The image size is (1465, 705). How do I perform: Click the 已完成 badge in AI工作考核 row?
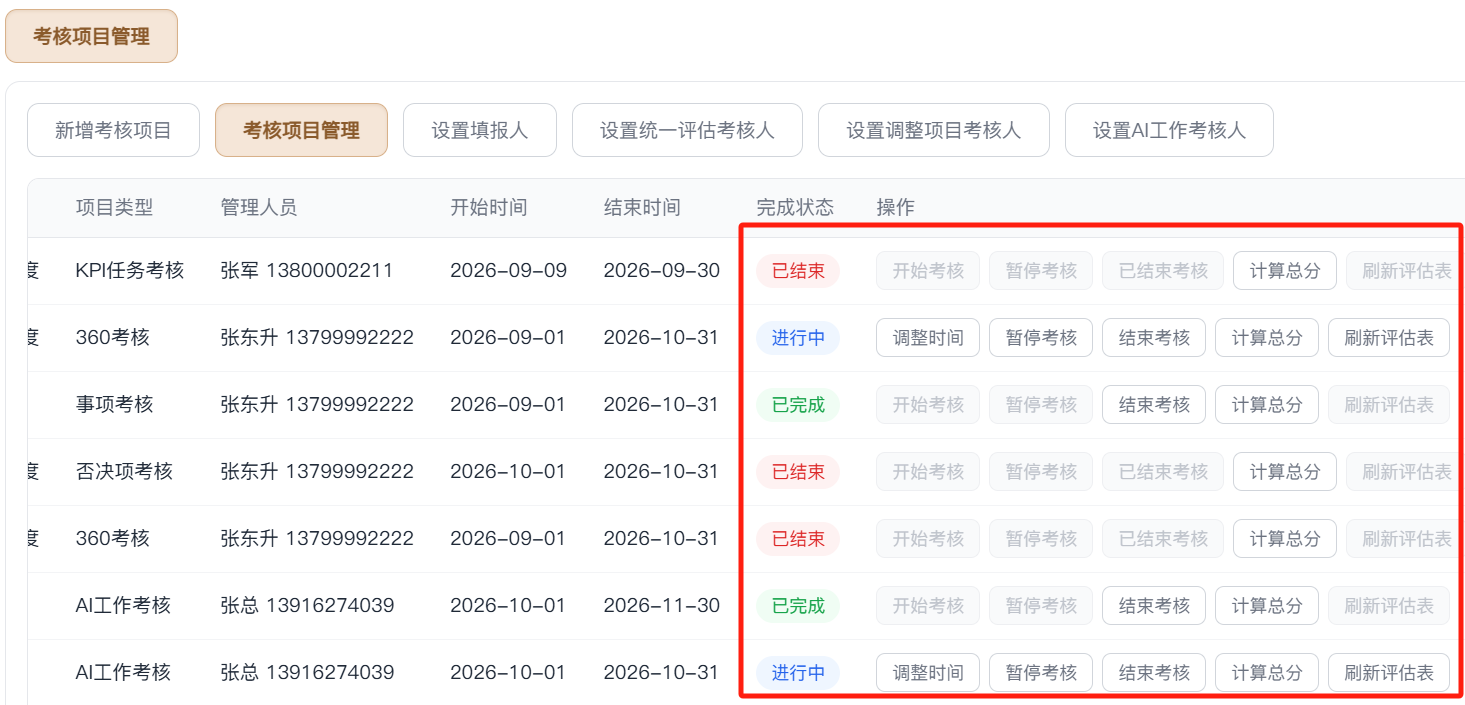[797, 605]
